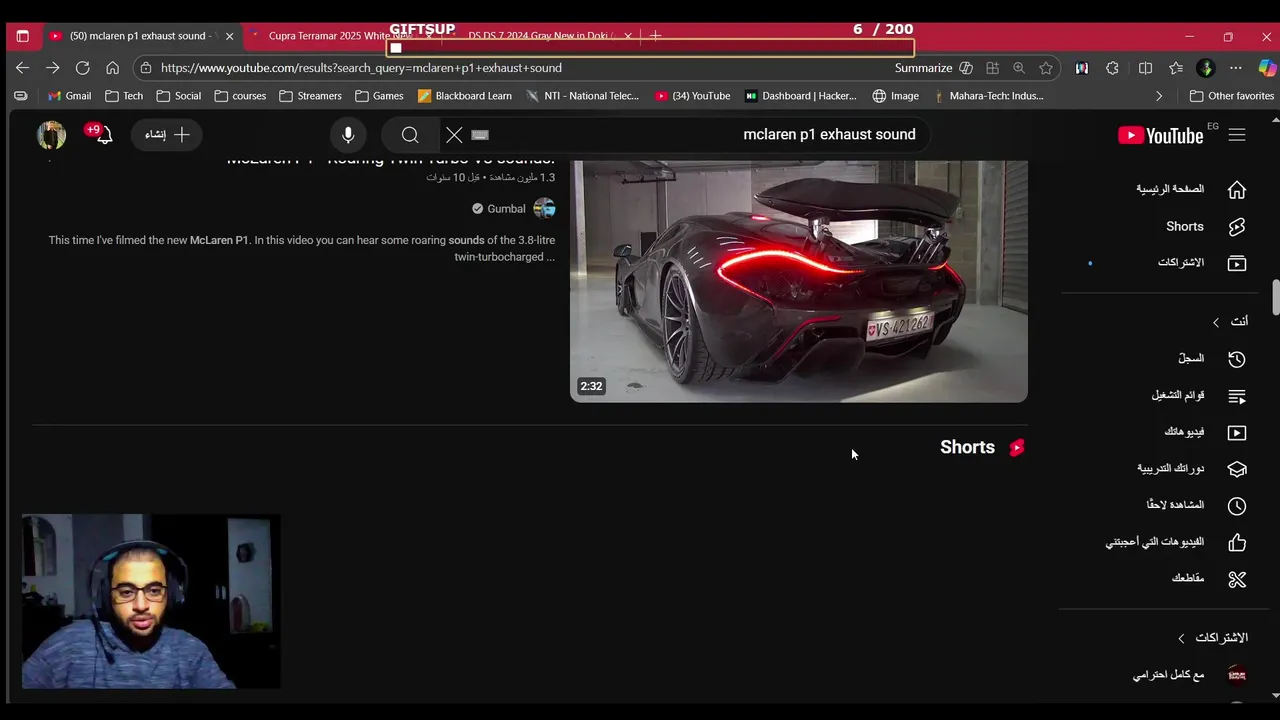Clear the search query with X

click(454, 135)
